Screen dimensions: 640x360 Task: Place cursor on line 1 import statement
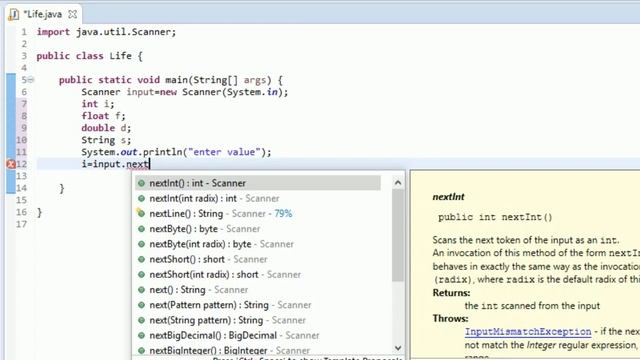[106, 32]
